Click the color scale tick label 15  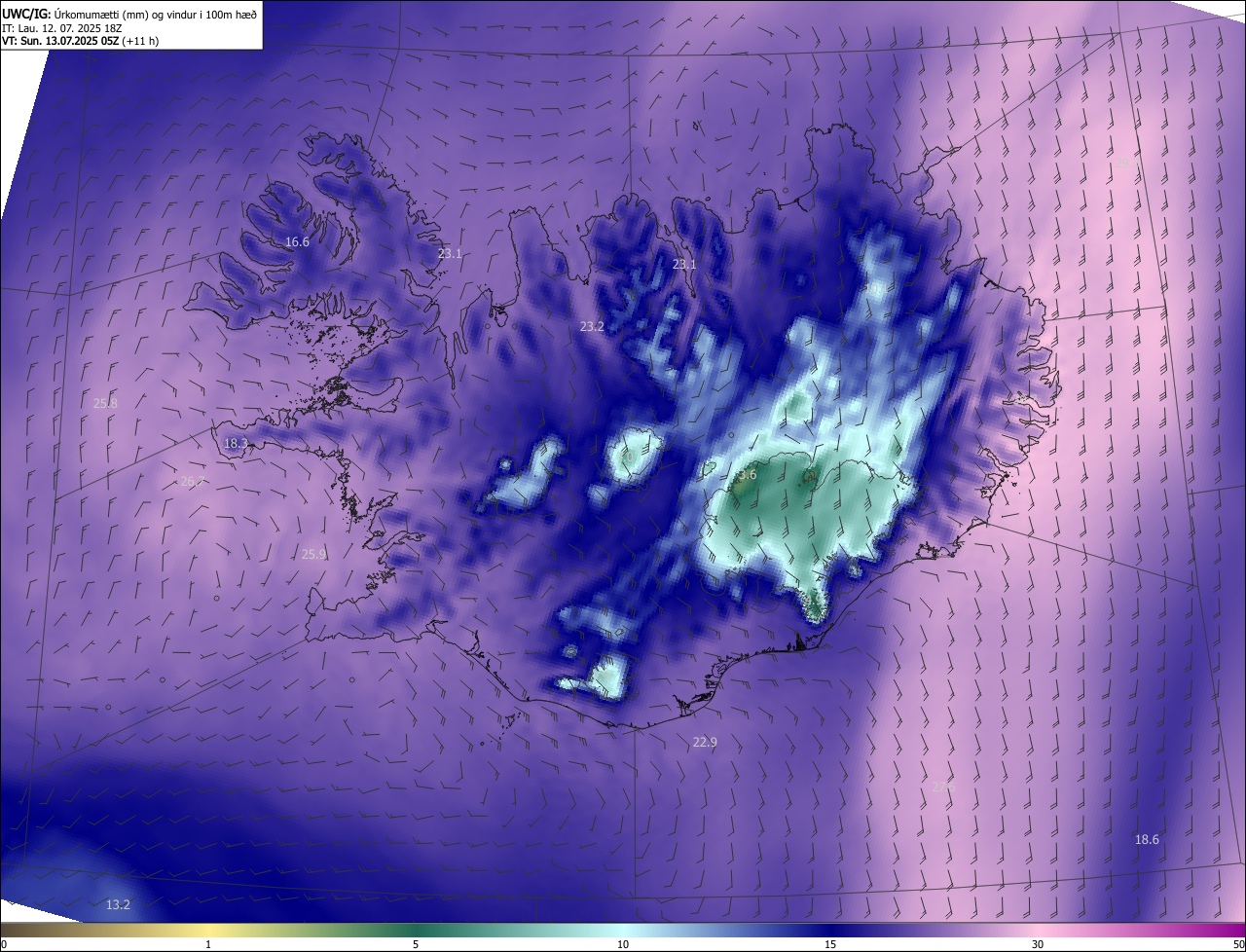(x=830, y=945)
